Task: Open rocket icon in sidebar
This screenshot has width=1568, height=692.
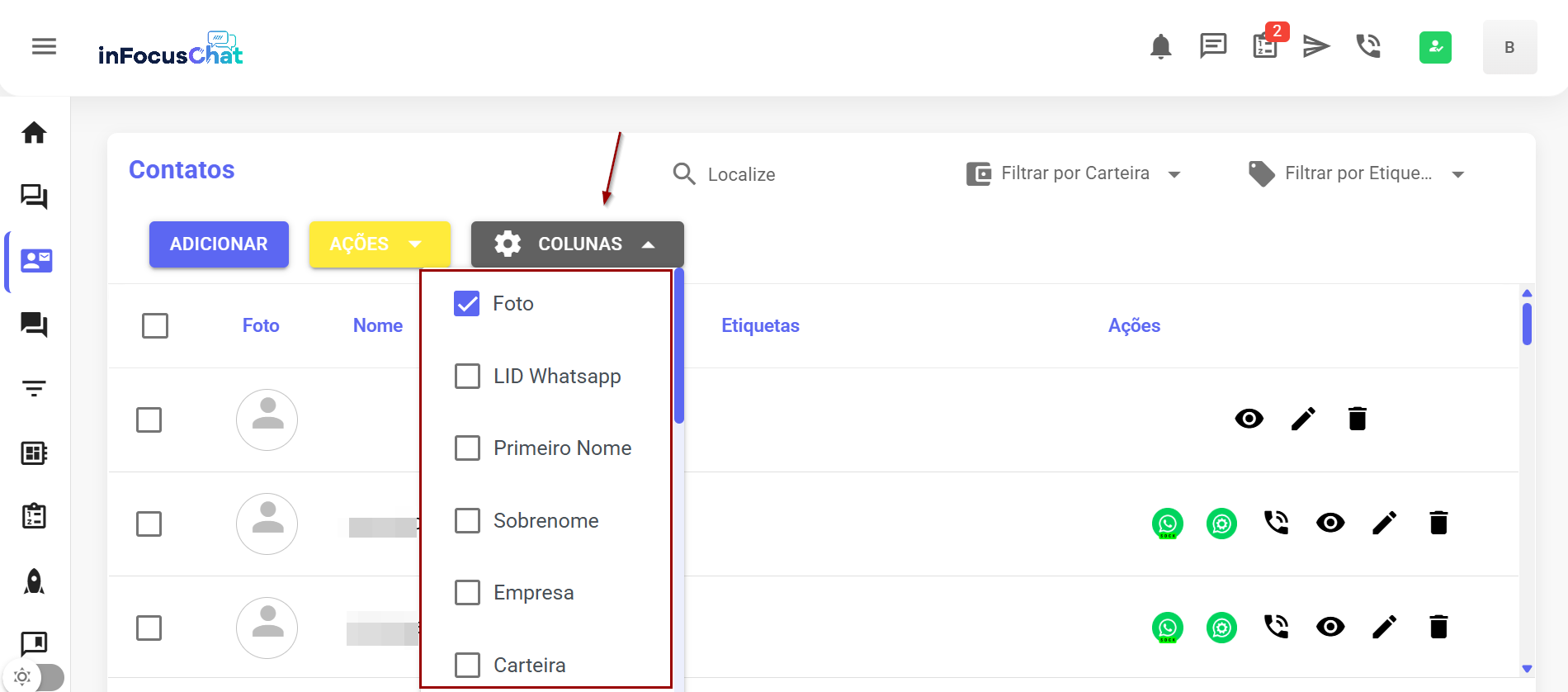Action: tap(34, 581)
